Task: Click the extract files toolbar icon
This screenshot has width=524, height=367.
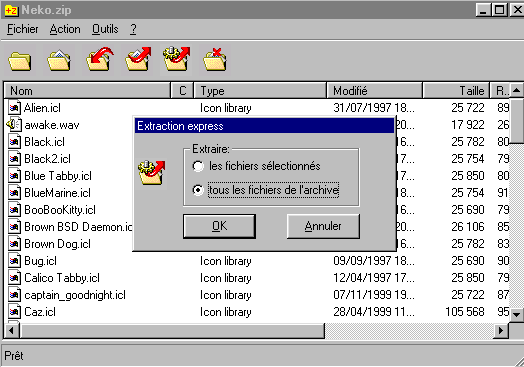Action: 138,59
